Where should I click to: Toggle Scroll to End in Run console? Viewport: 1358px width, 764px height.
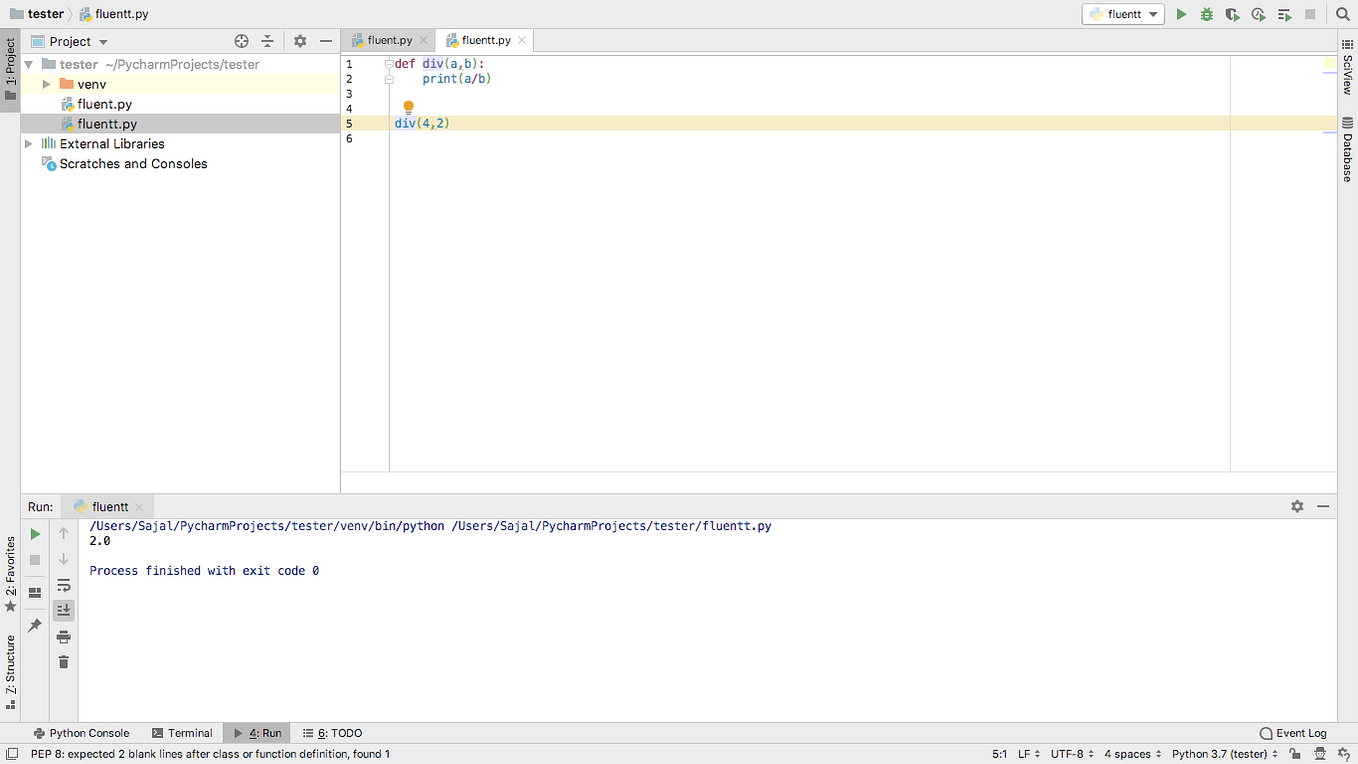pyautogui.click(x=63, y=610)
